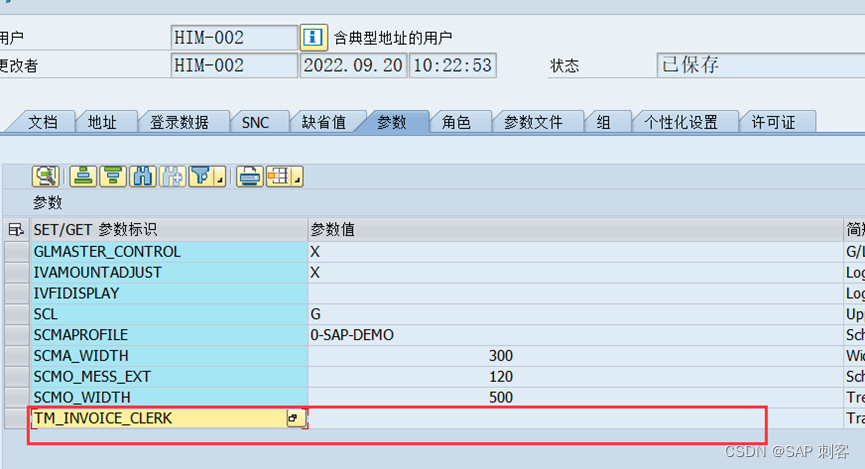Click the status field 已保存
865x469 pixels.
(761, 65)
